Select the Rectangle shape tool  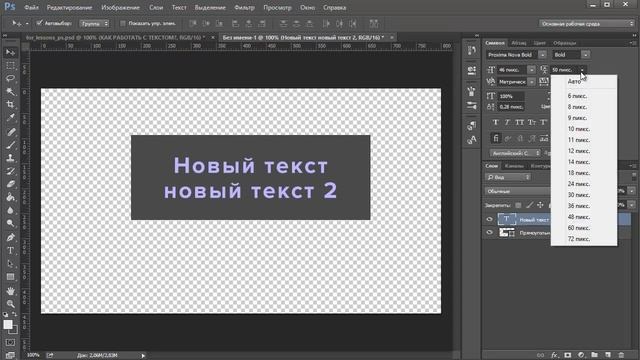pyautogui.click(x=11, y=277)
